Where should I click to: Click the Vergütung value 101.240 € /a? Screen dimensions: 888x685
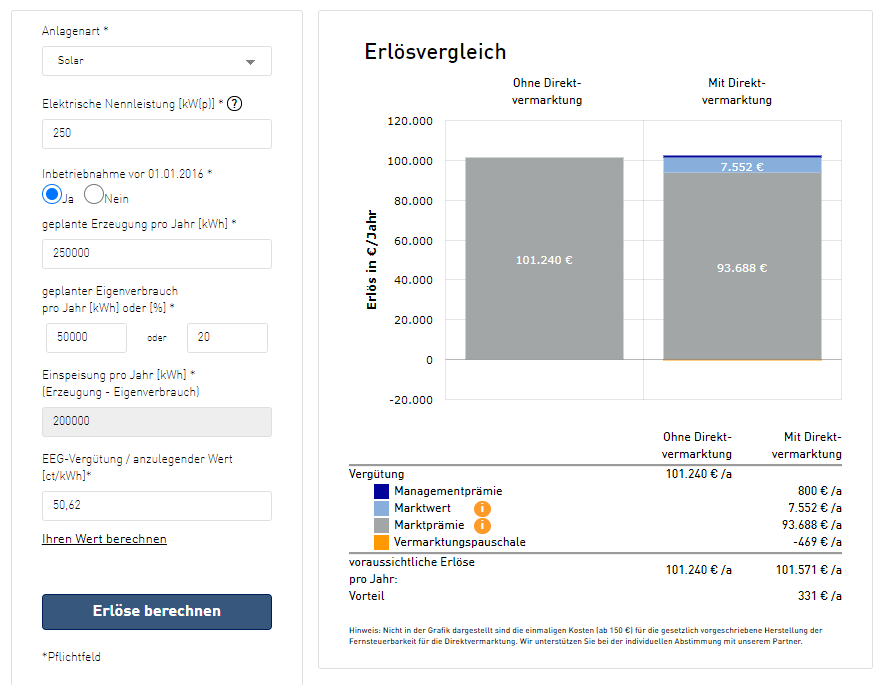coord(699,474)
